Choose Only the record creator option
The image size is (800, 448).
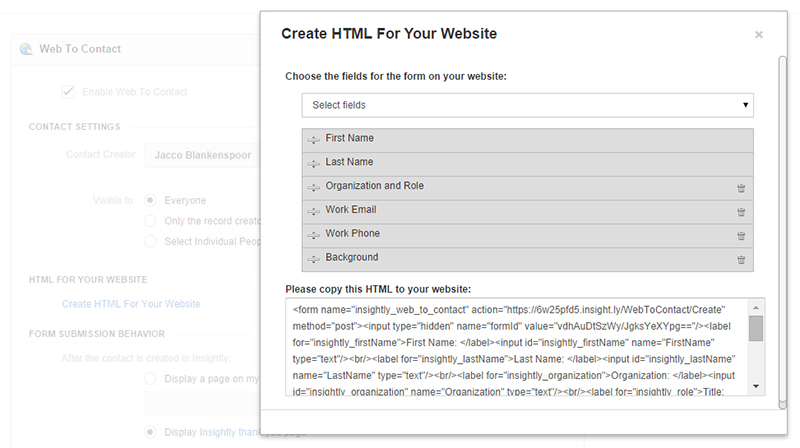(x=151, y=220)
